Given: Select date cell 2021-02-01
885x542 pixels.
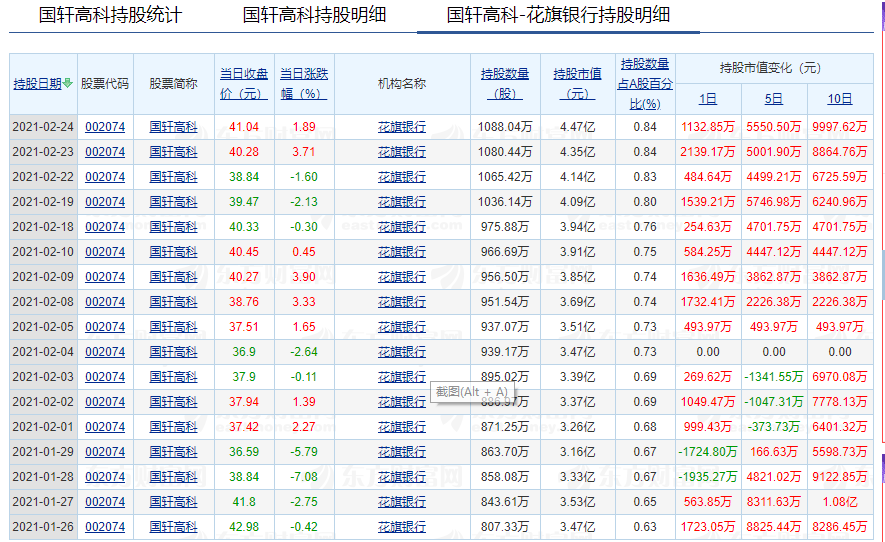Looking at the screenshot, I should [43, 427].
